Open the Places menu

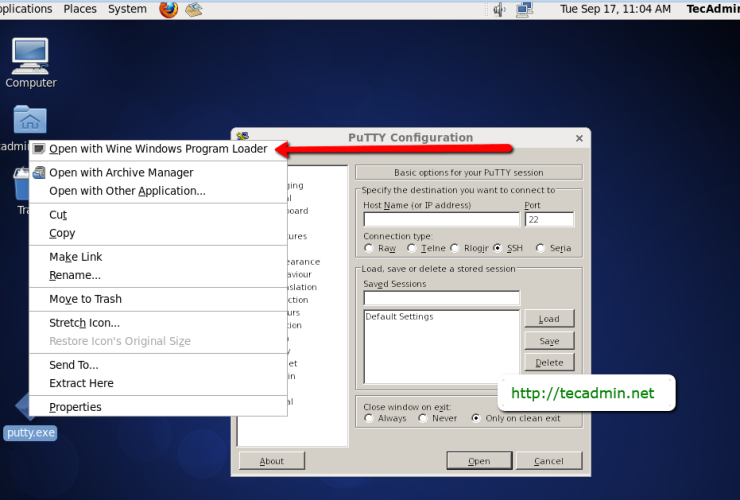click(80, 9)
